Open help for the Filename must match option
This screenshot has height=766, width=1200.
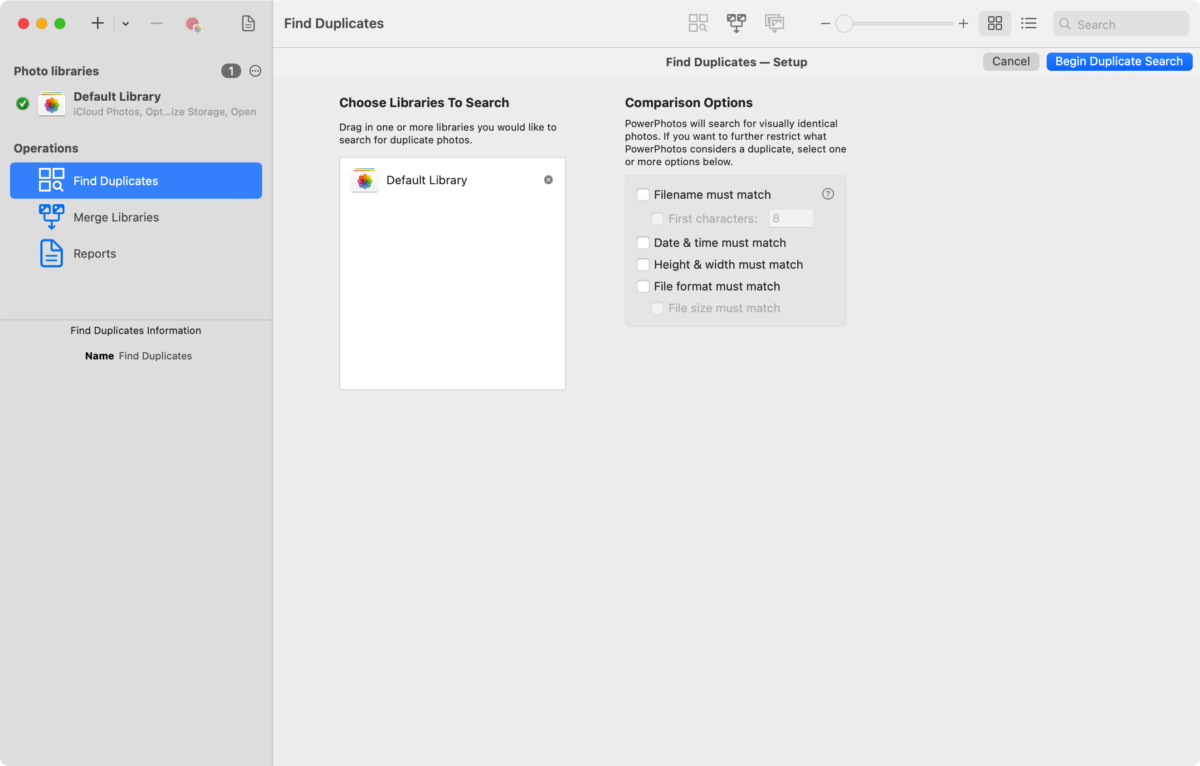pos(828,194)
